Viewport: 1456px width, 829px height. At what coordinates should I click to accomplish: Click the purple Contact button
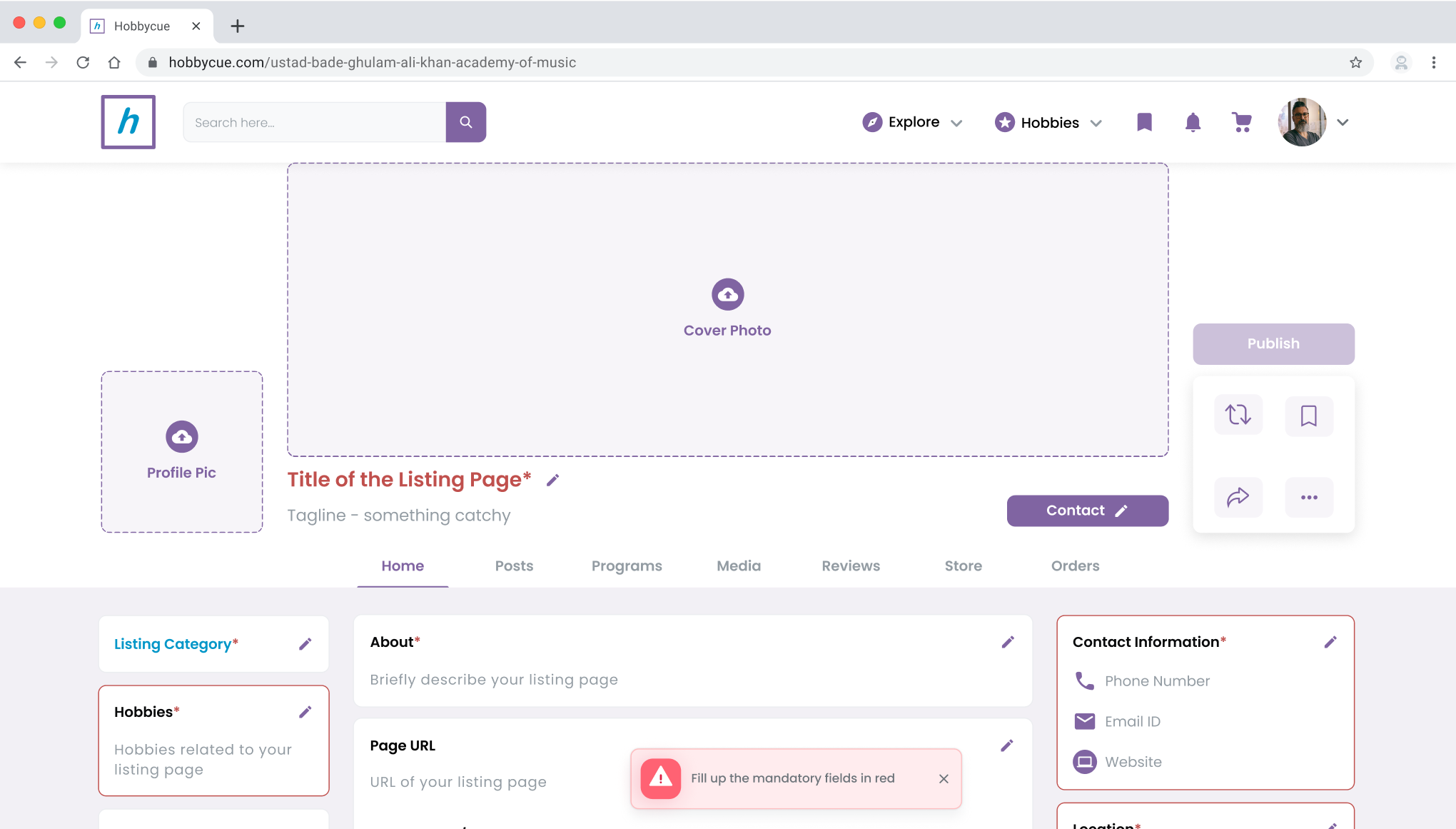tap(1086, 511)
